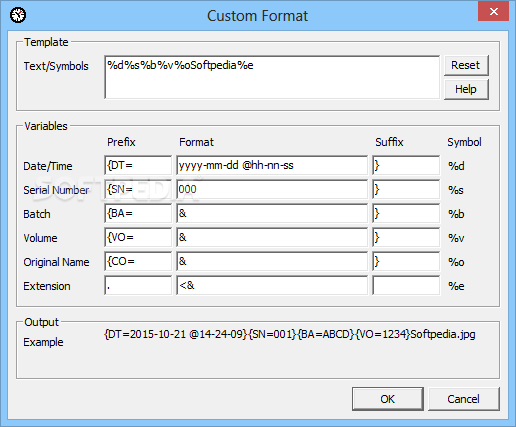Close the Custom Format dialog
Screen dimensions: 516x427
pos(494,11)
